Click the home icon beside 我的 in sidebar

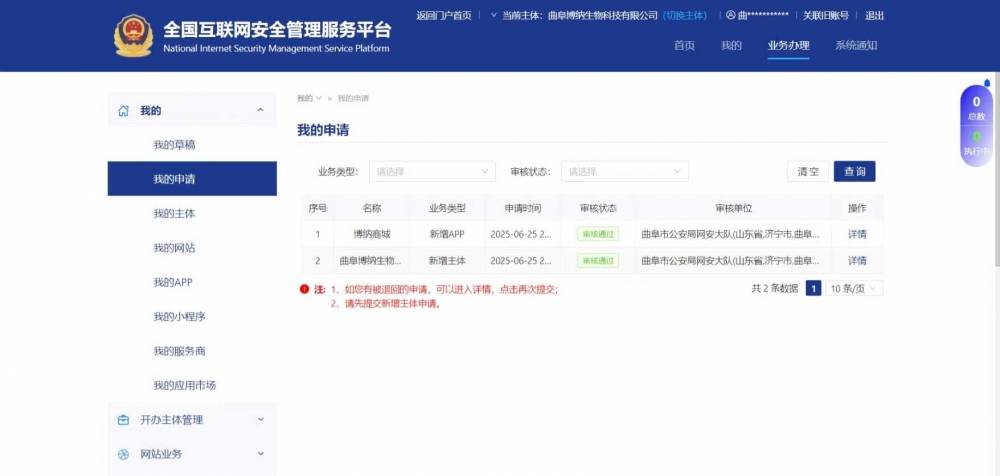click(x=123, y=111)
